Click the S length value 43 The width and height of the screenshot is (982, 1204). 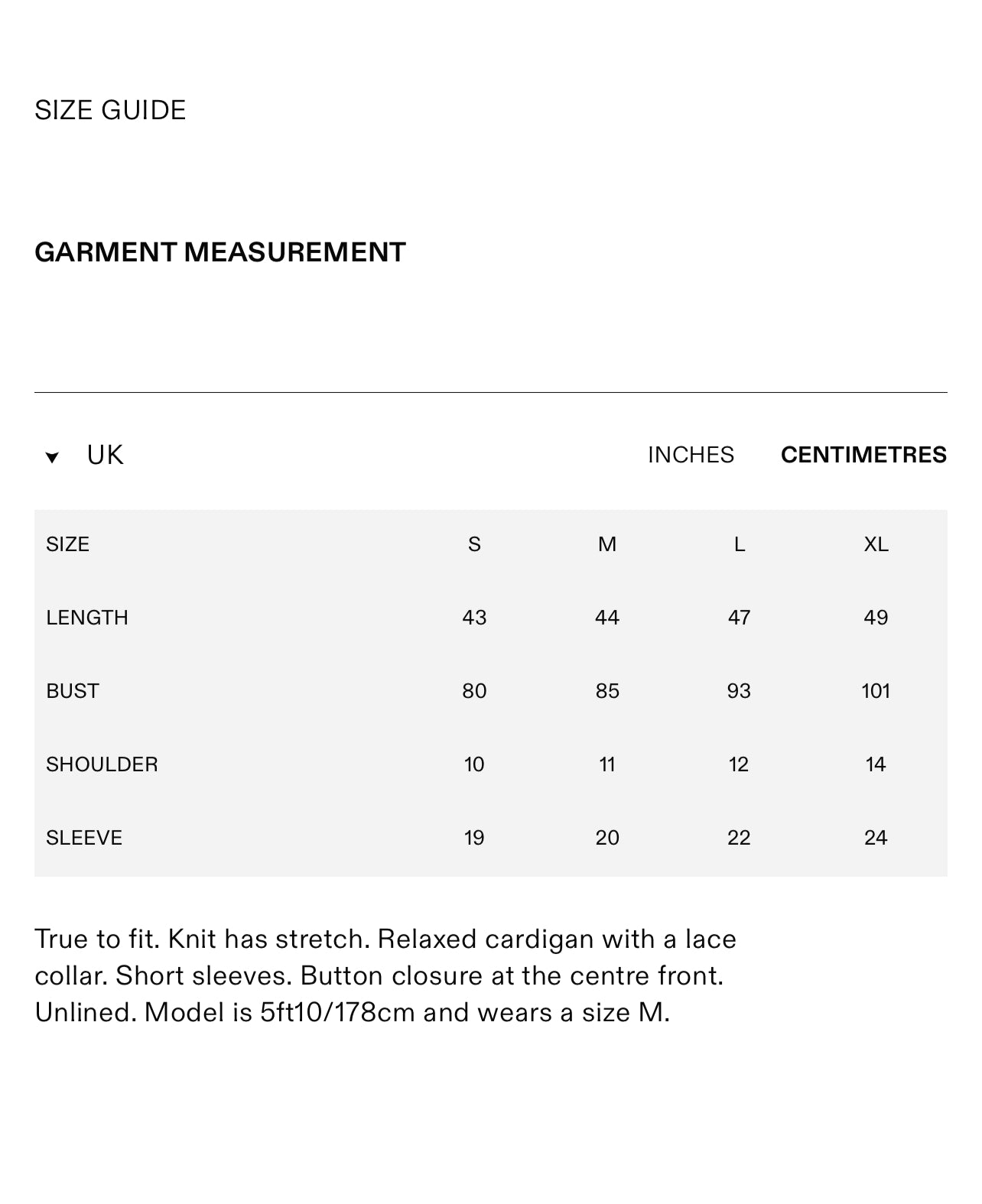click(x=474, y=618)
